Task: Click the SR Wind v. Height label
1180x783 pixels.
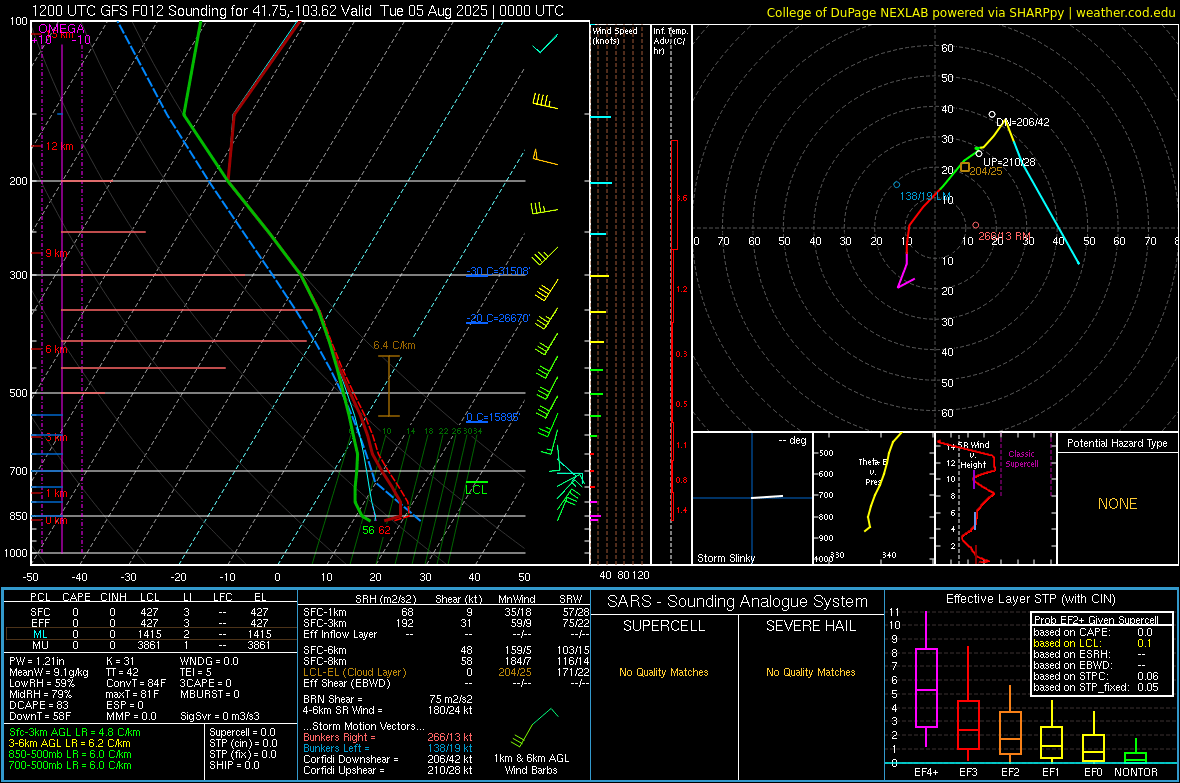Action: [973, 455]
